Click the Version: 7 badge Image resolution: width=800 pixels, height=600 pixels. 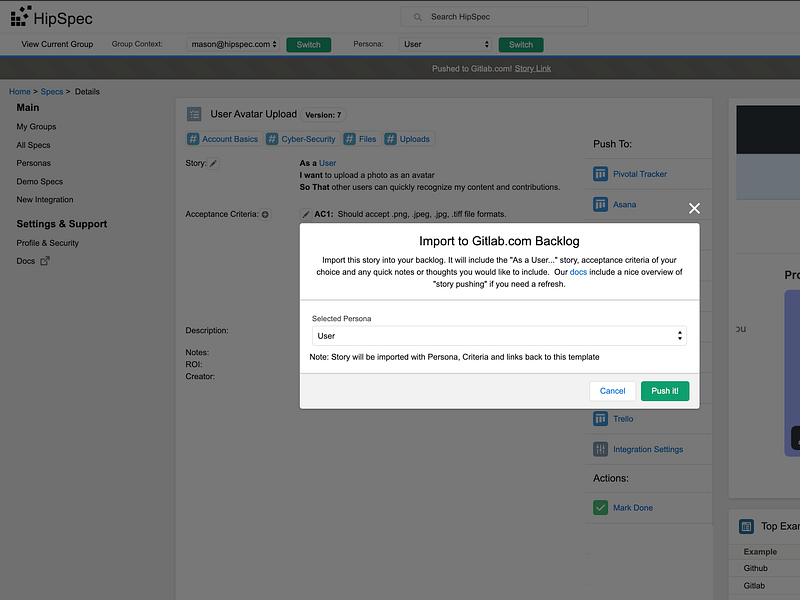(x=323, y=115)
